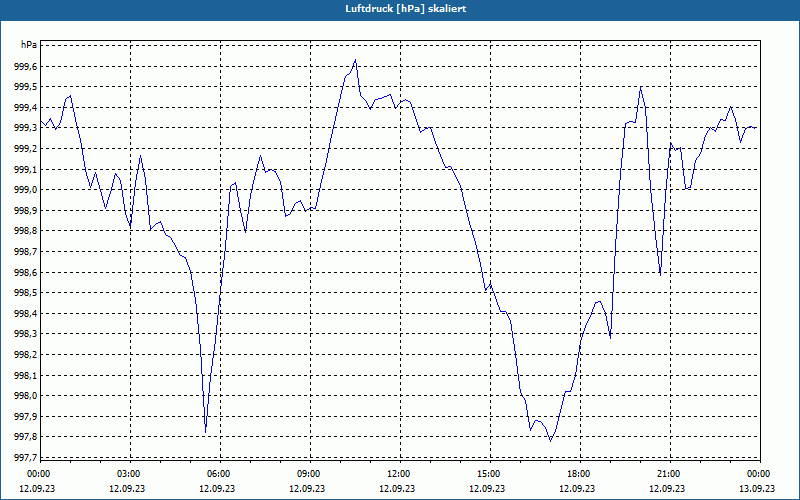
Task: Click the 21:00 time axis label
Action: (668, 474)
